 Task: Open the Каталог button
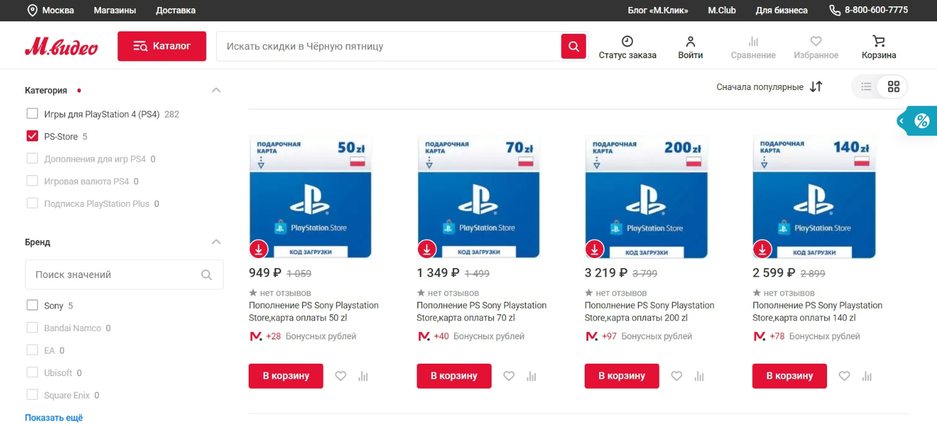coord(162,46)
